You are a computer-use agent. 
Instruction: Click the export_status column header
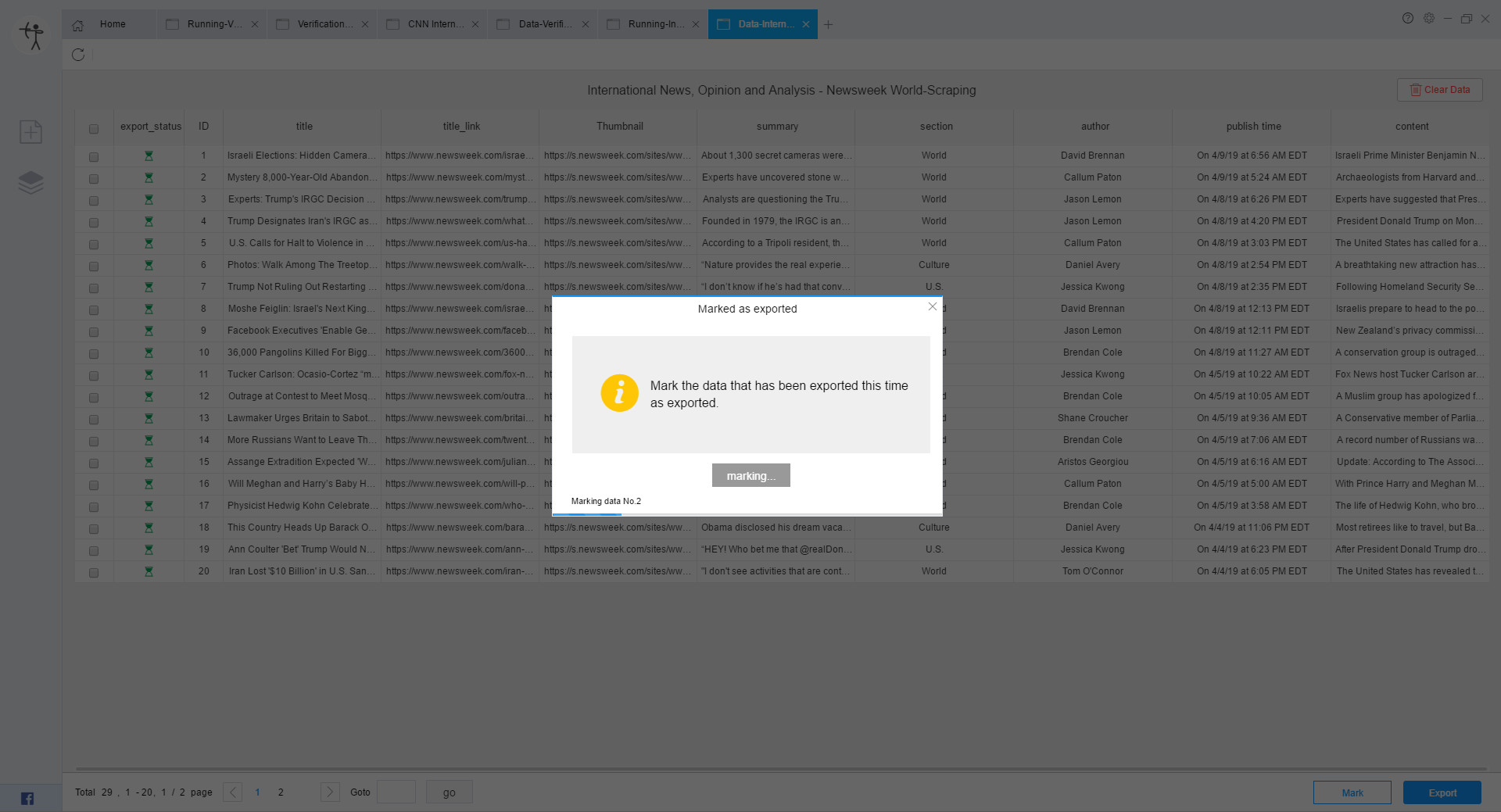coord(150,127)
